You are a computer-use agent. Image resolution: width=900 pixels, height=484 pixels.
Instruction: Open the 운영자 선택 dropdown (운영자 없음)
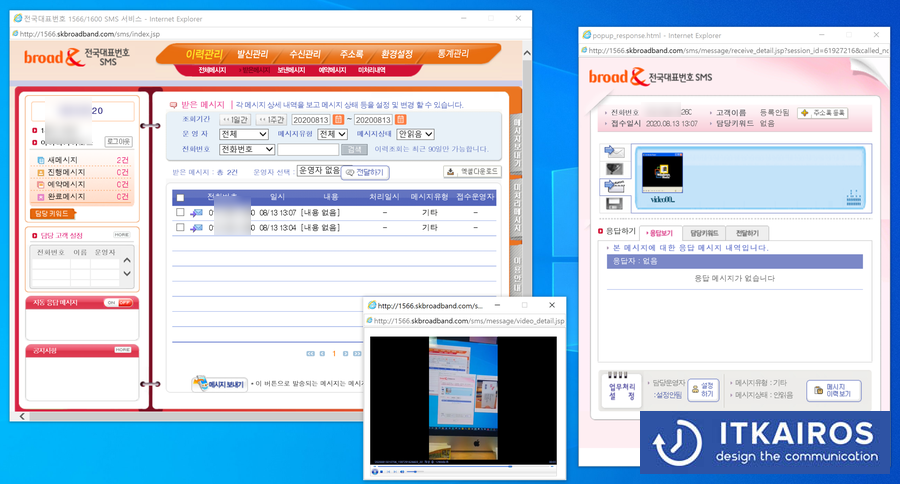point(319,171)
